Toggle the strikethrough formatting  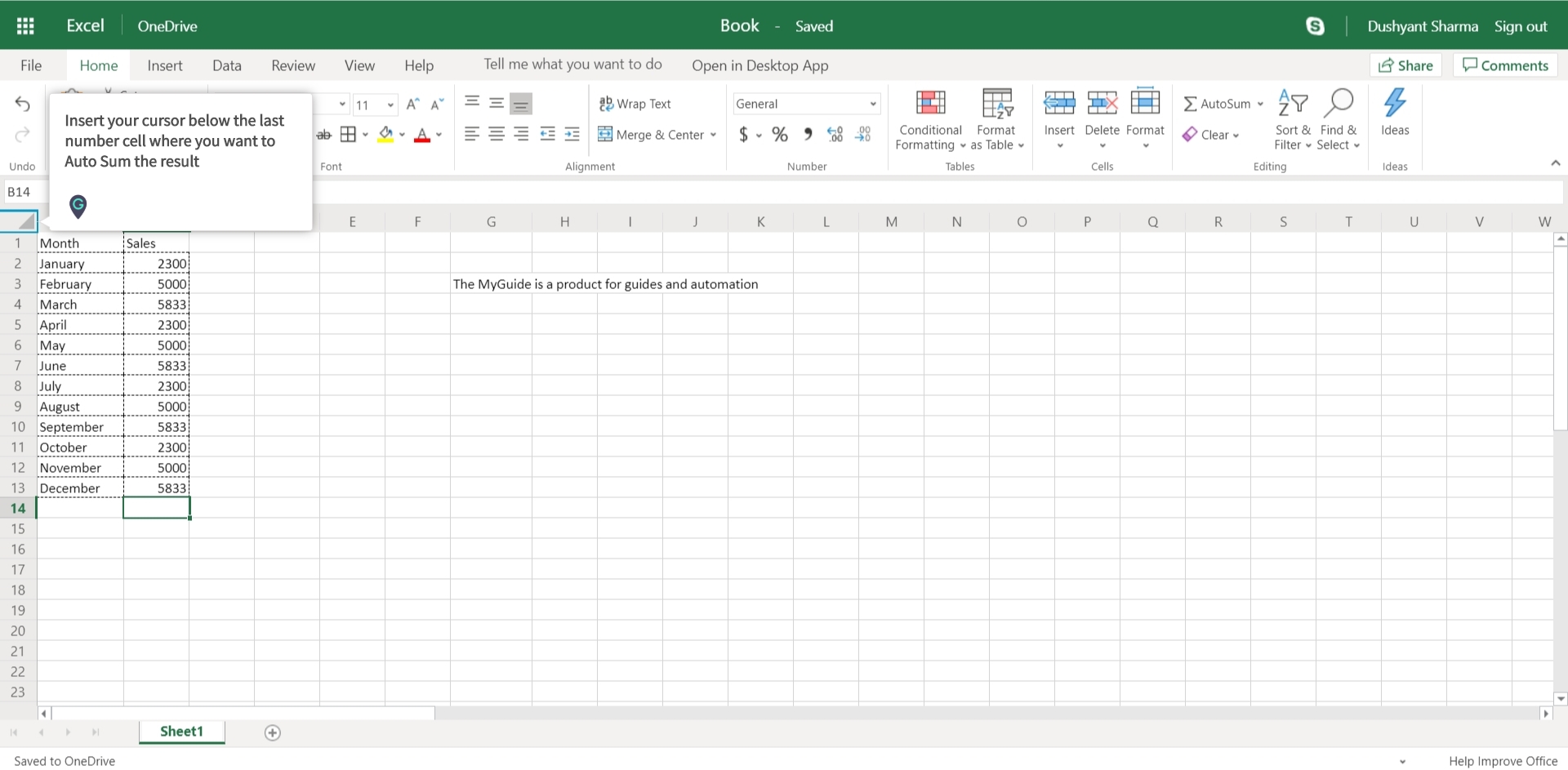click(x=324, y=135)
